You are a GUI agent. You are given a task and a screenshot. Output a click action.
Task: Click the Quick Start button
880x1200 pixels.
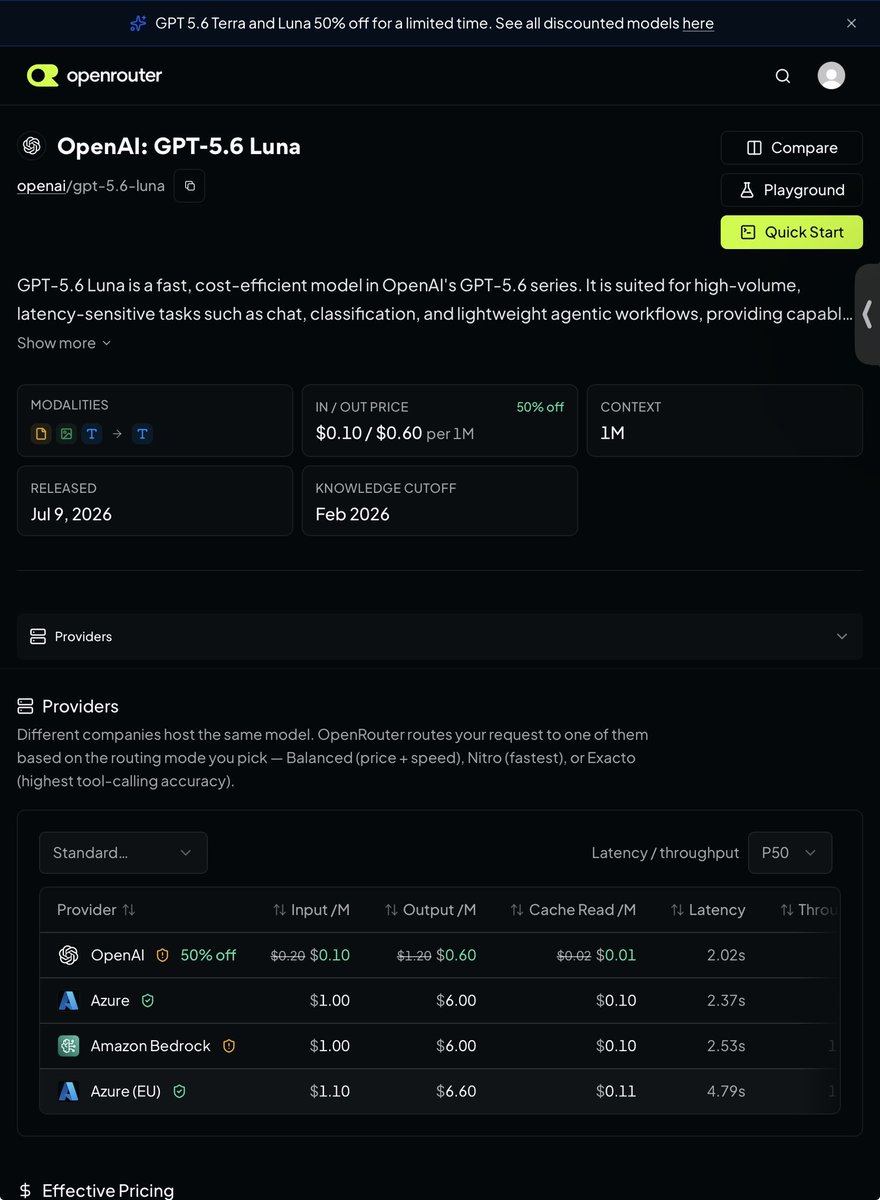792,232
